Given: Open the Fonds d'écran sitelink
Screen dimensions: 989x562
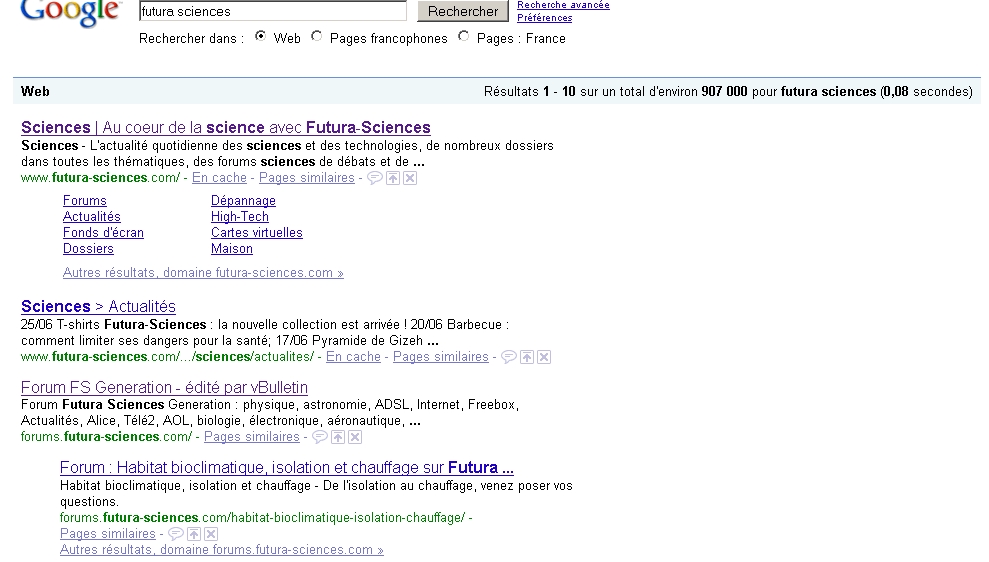Looking at the screenshot, I should point(103,233).
